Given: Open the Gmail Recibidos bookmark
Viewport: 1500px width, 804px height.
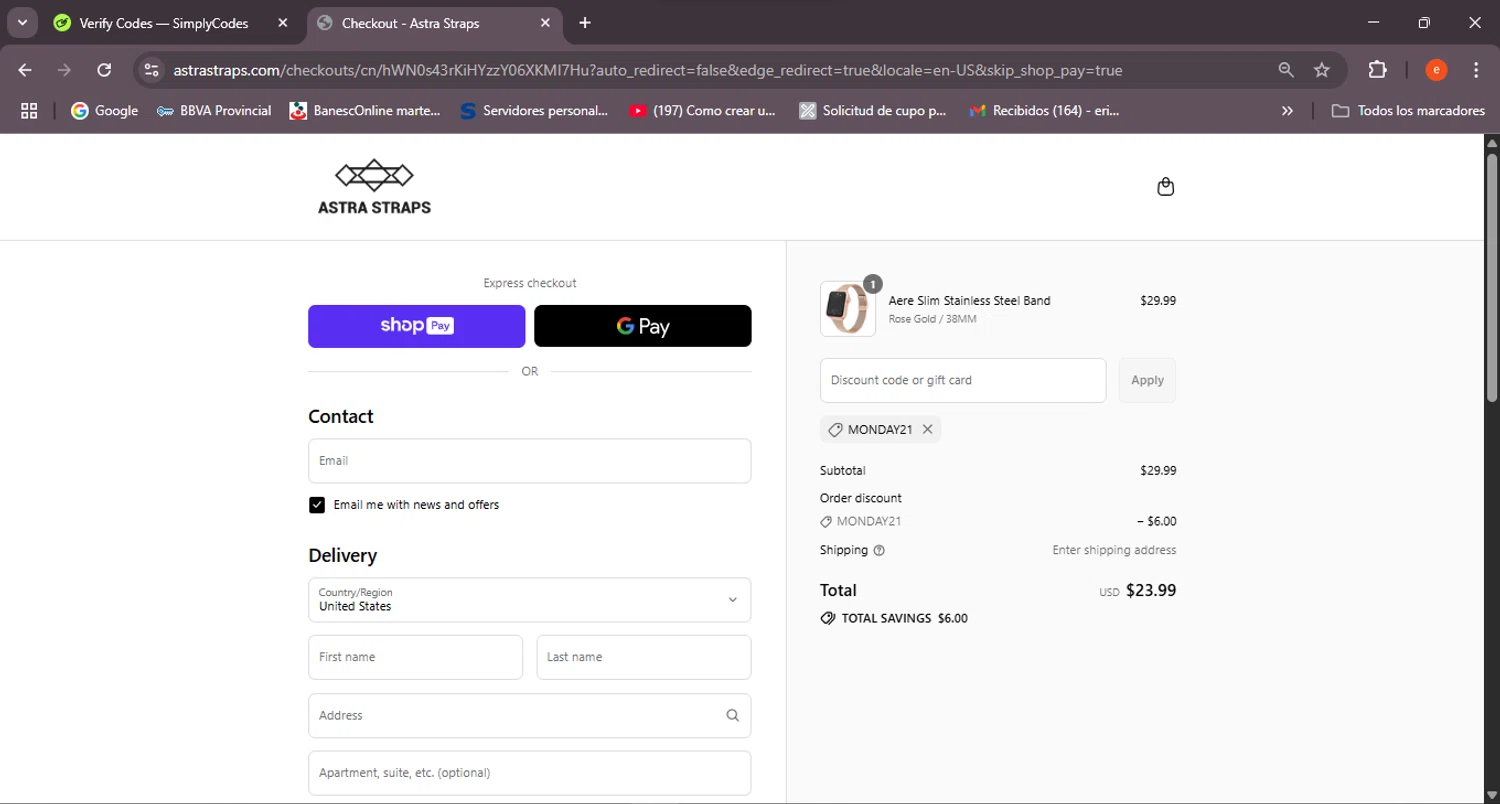Looking at the screenshot, I should (x=1045, y=111).
